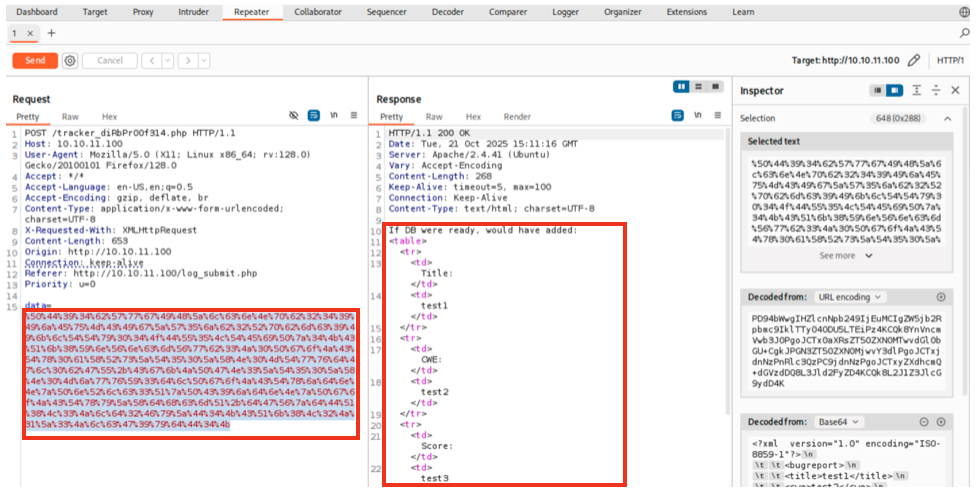The width and height of the screenshot is (978, 497).
Task: Switch Inspector to list layout icon
Action: point(878,90)
